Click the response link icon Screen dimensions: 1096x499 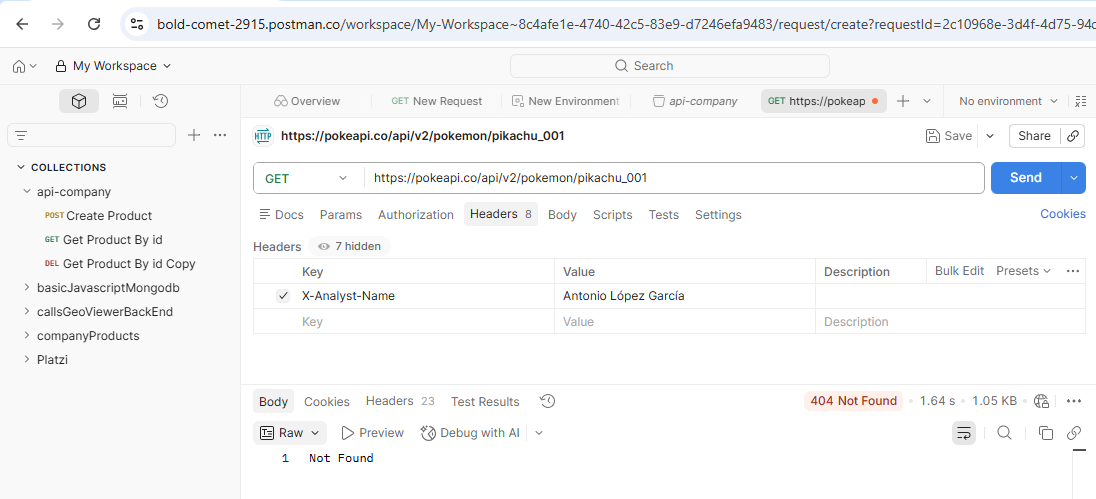pyautogui.click(x=1074, y=433)
